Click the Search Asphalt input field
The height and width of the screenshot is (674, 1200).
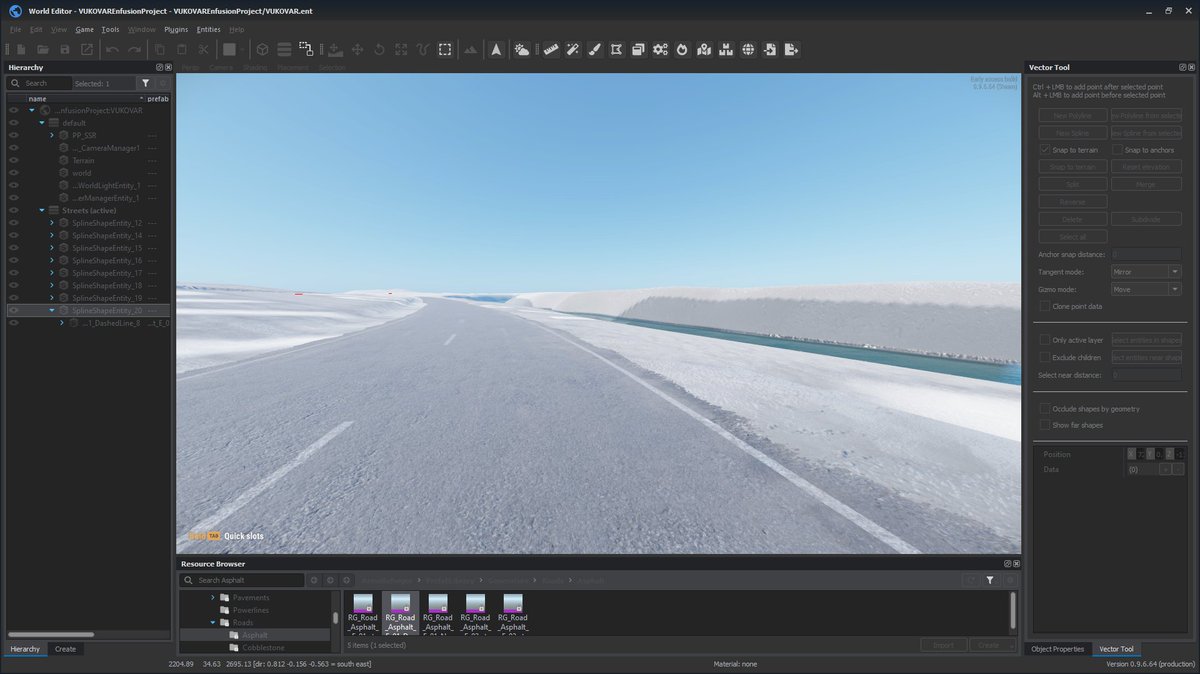pos(243,580)
